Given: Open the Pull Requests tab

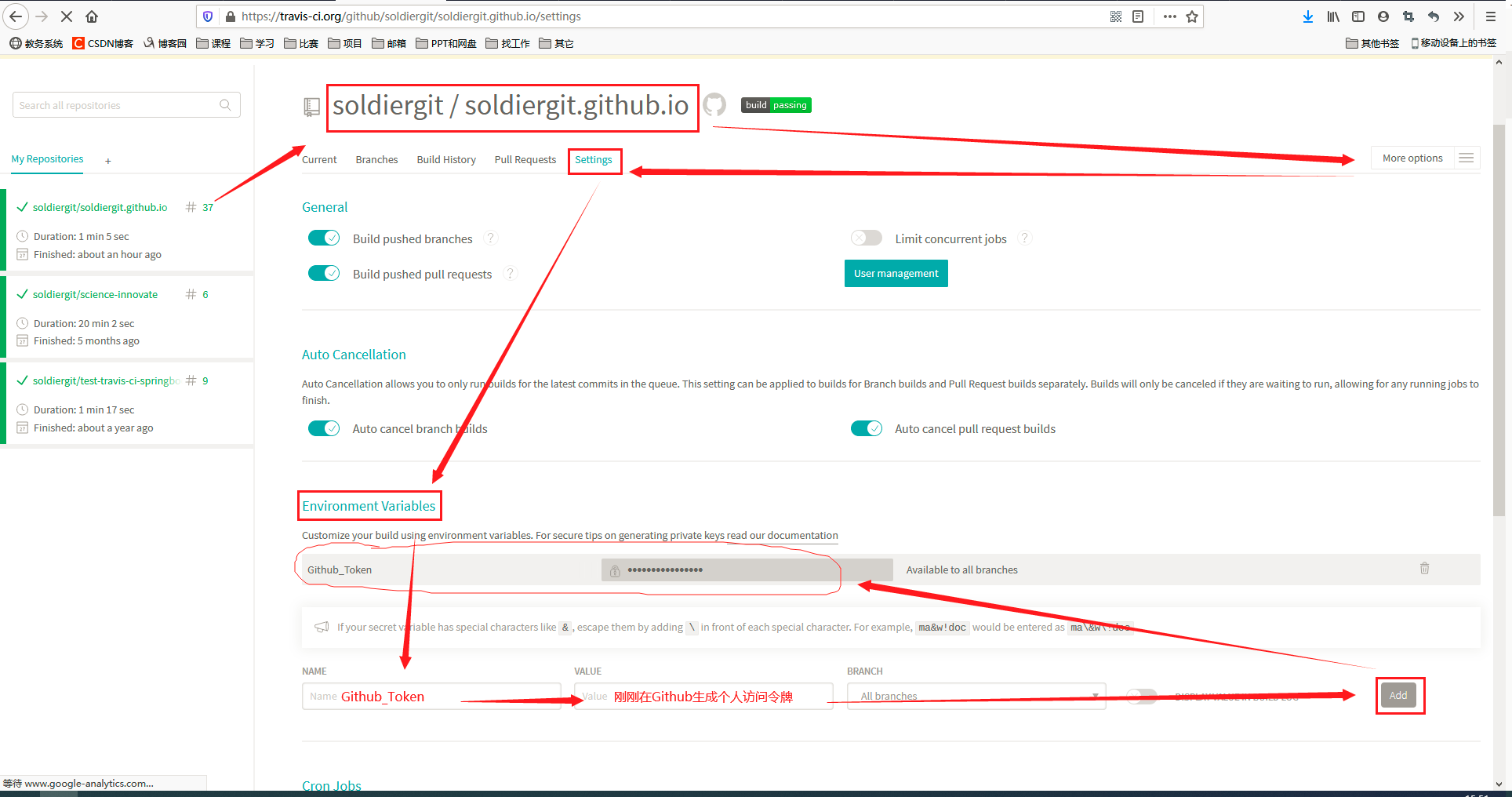Looking at the screenshot, I should click(525, 160).
